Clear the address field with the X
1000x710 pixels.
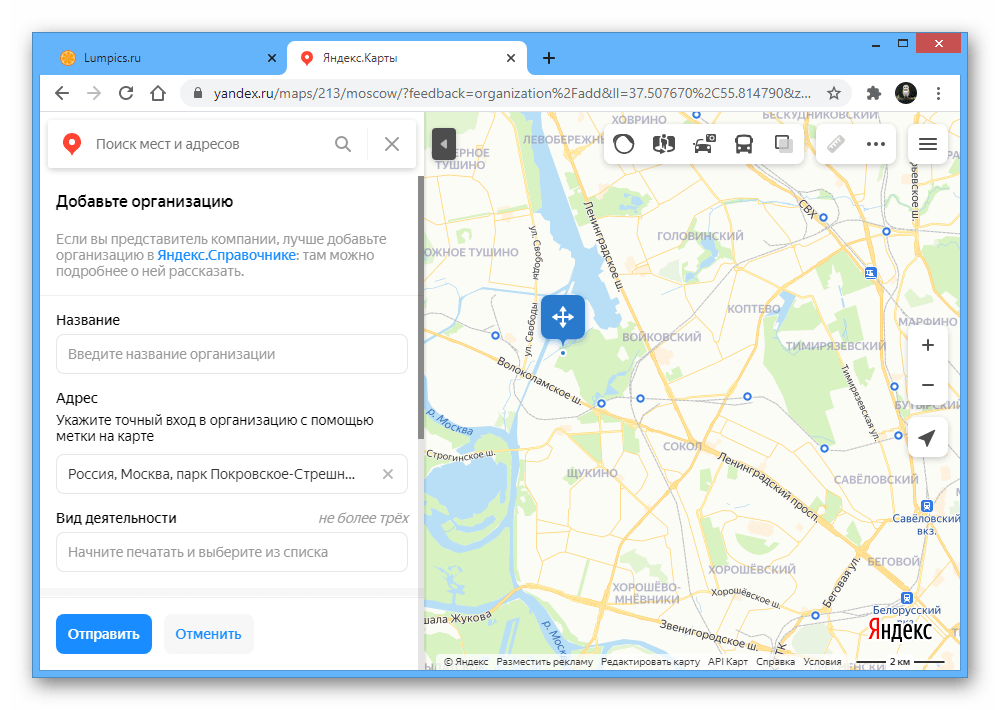(388, 474)
